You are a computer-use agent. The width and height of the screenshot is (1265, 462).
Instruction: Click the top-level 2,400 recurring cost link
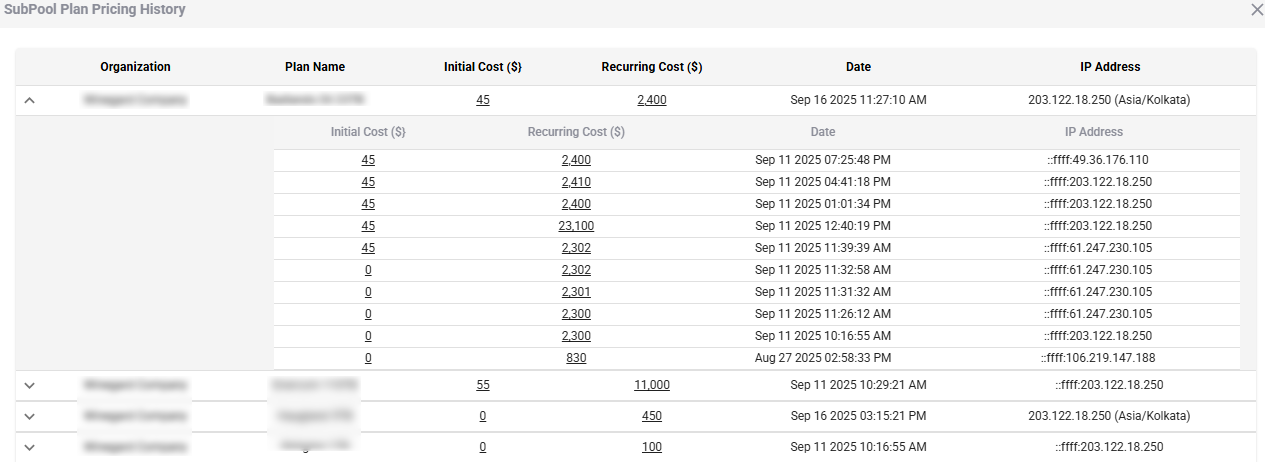tap(652, 100)
